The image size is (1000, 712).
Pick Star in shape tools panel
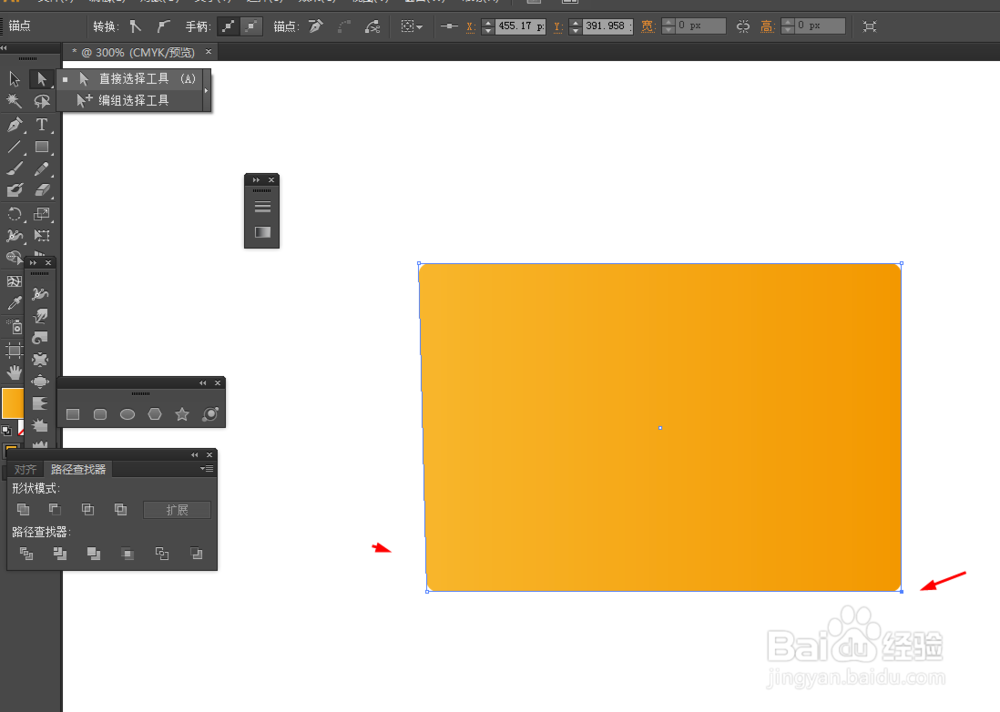(x=182, y=415)
